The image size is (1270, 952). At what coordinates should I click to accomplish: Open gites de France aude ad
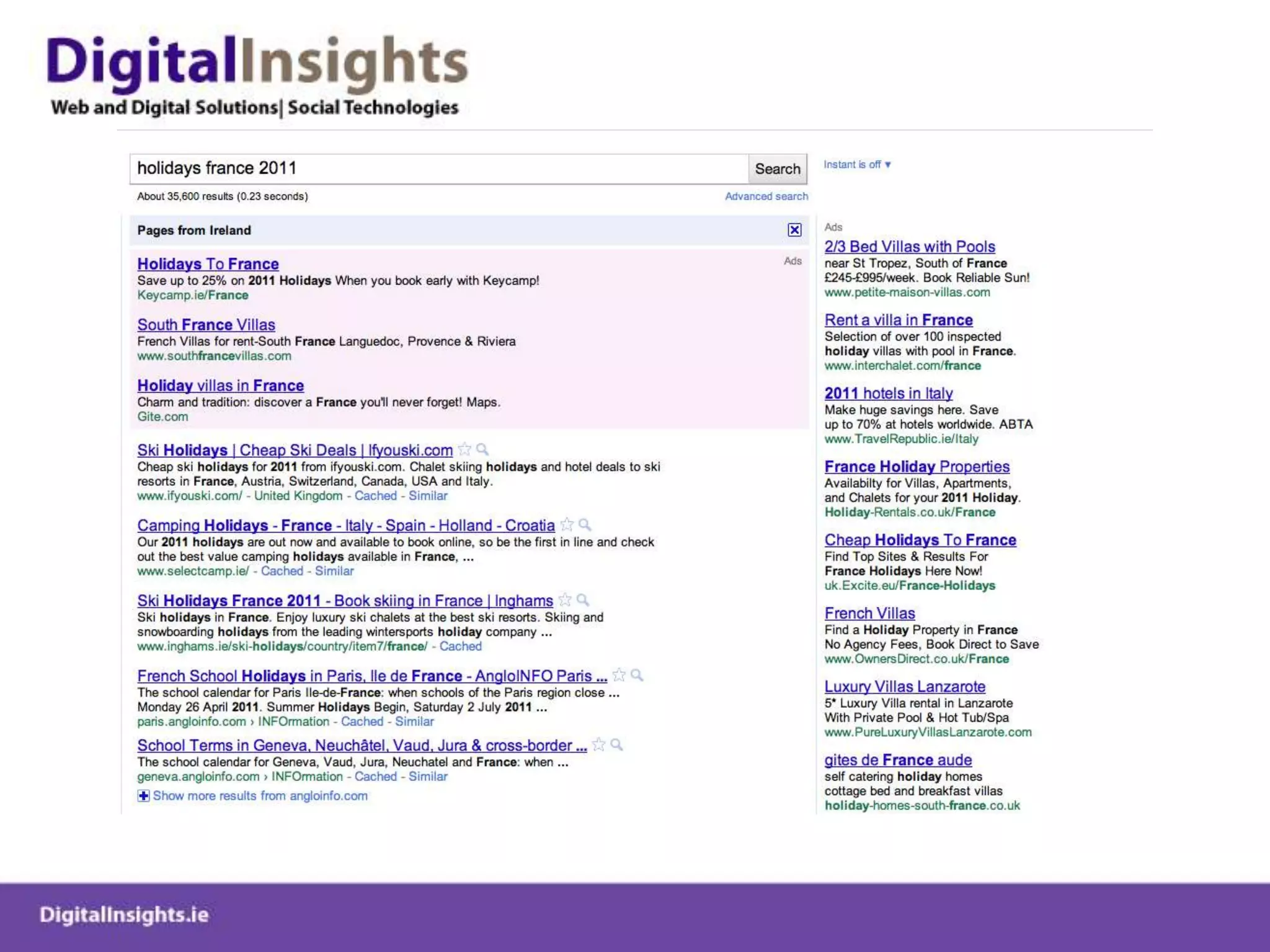pos(898,760)
